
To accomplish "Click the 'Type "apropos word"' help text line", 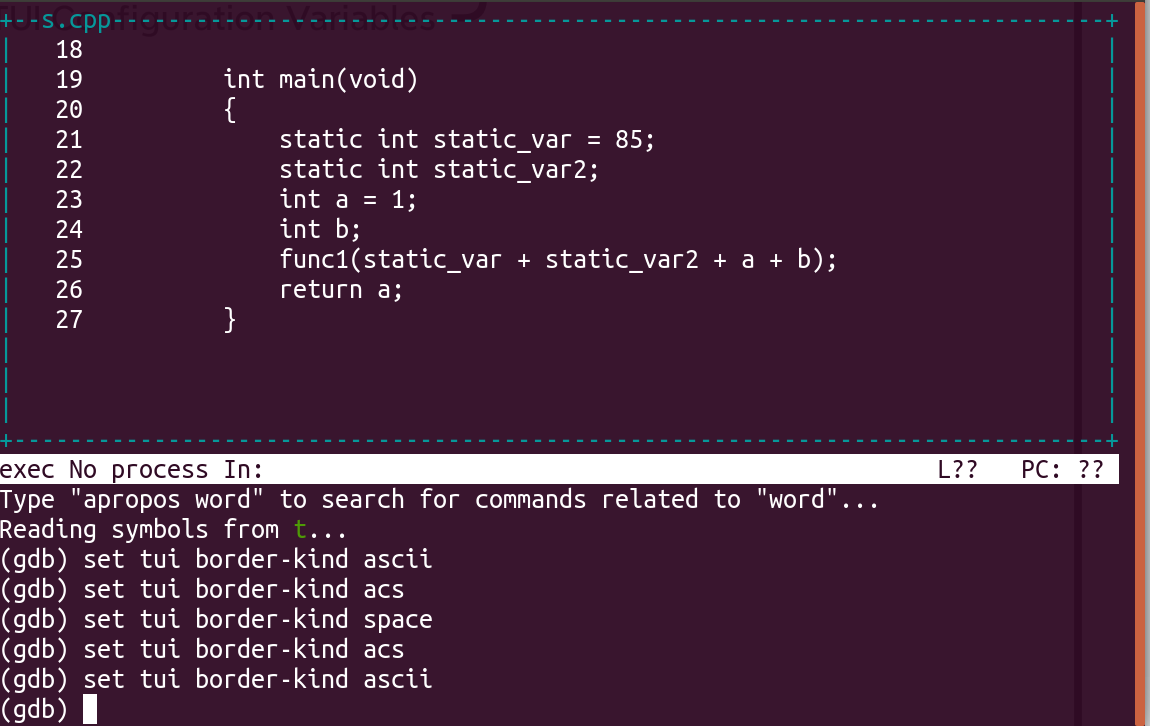I will (439, 499).
